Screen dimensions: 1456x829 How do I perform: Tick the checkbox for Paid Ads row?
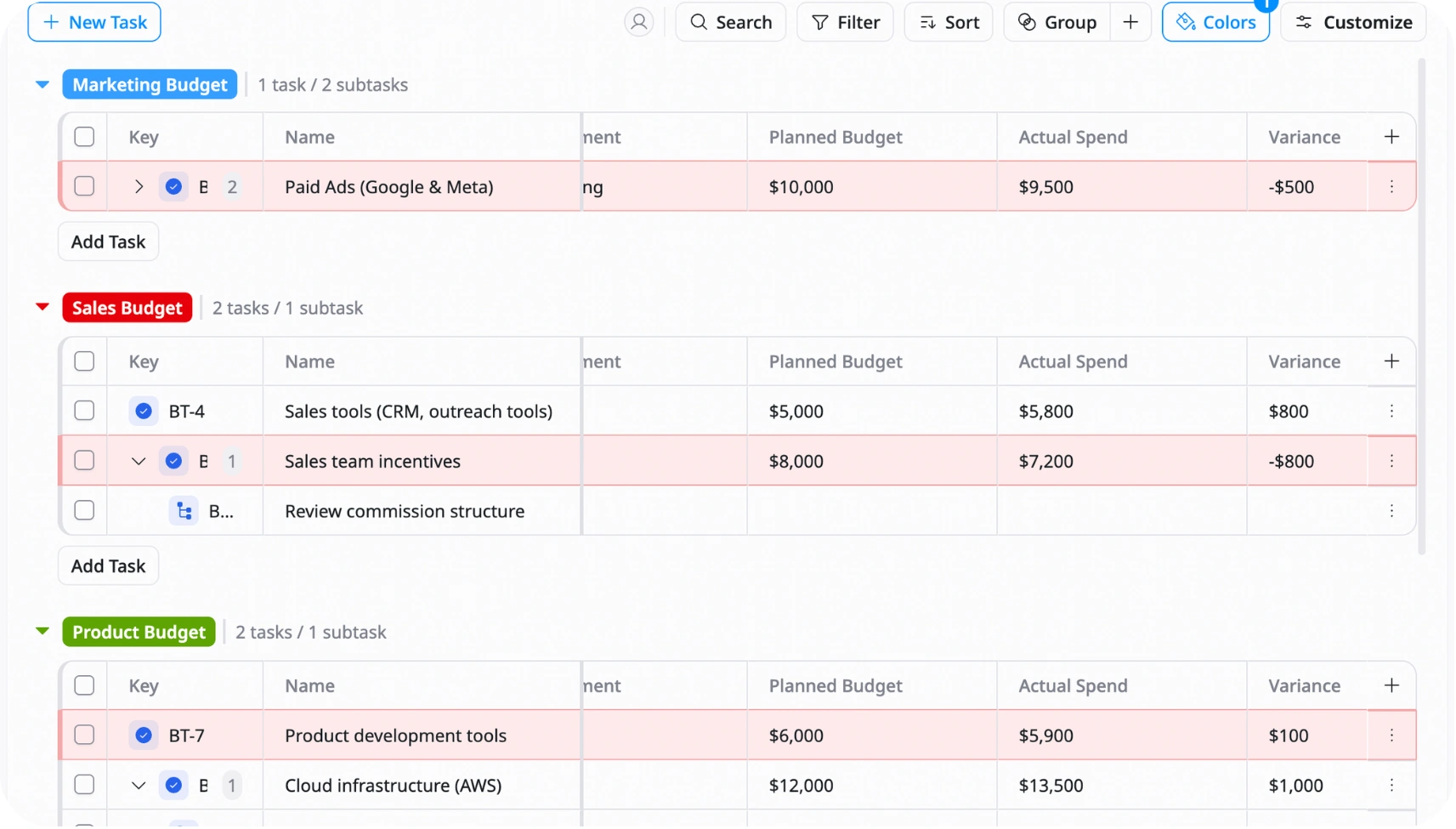click(x=84, y=186)
